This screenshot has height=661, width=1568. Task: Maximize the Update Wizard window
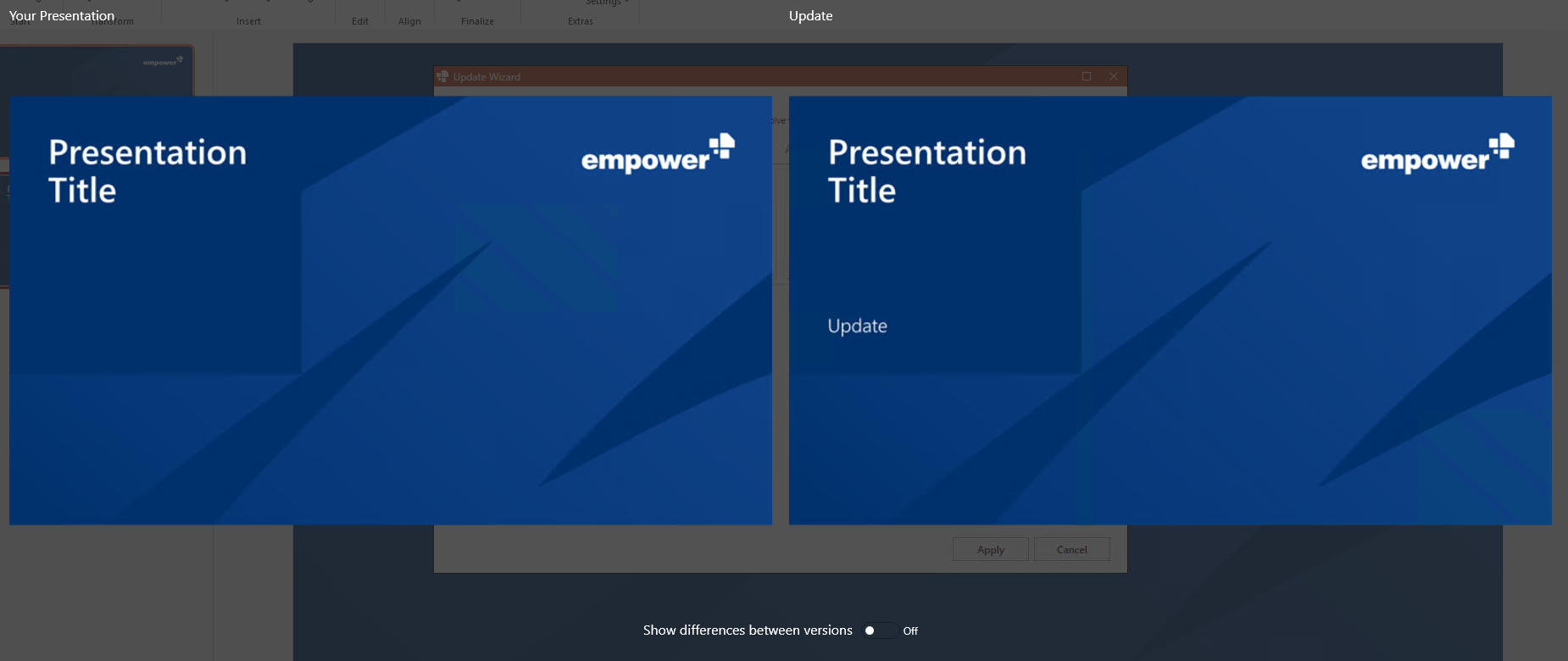pyautogui.click(x=1087, y=76)
